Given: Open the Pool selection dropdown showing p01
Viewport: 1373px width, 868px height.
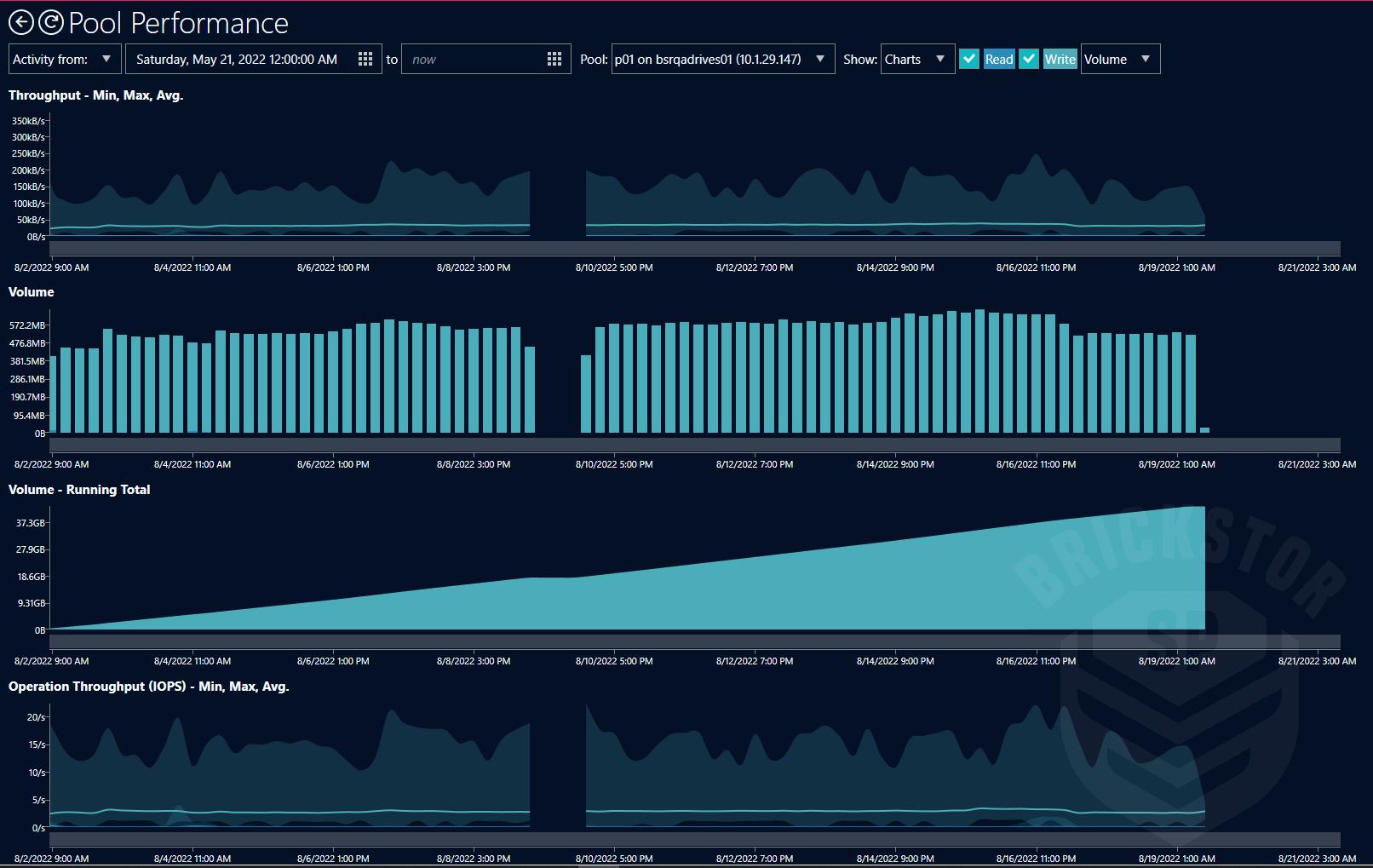Looking at the screenshot, I should [819, 59].
